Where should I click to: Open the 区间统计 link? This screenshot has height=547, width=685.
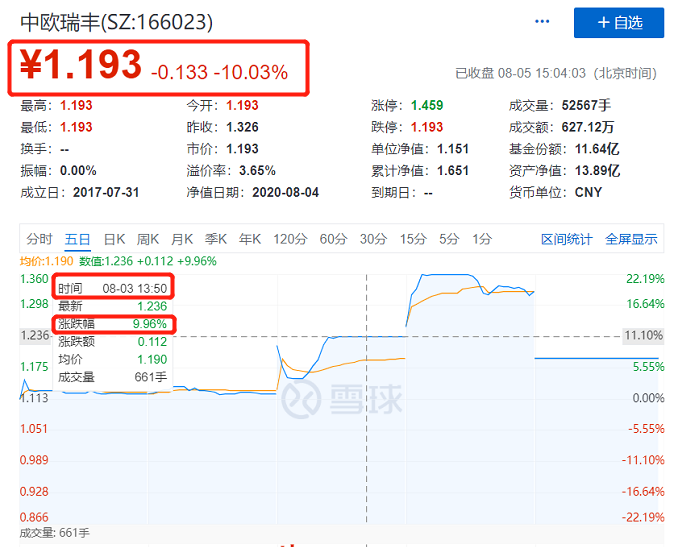click(567, 239)
